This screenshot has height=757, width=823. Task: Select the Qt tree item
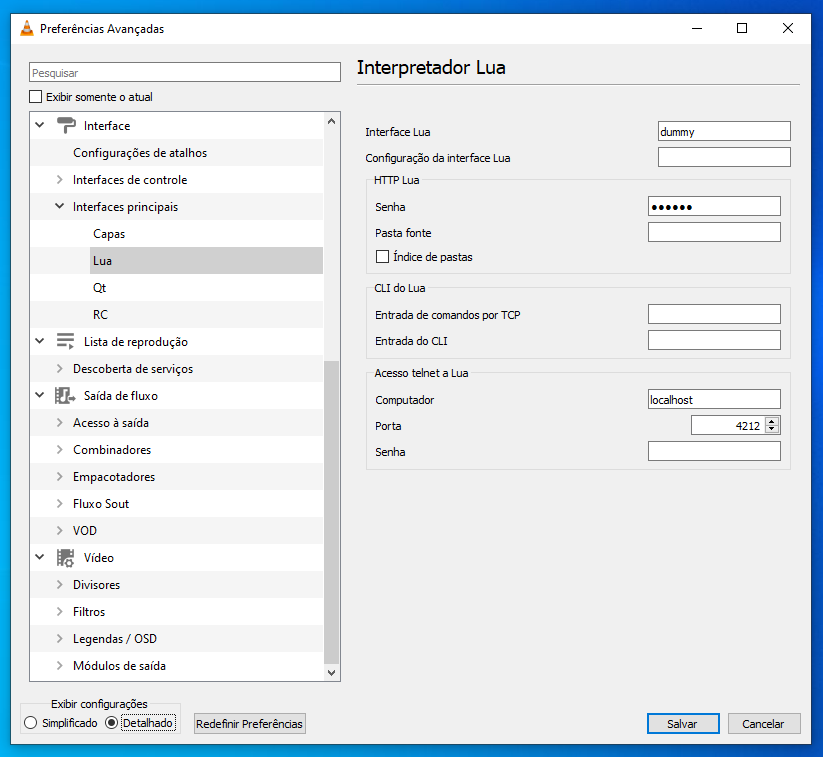[99, 288]
